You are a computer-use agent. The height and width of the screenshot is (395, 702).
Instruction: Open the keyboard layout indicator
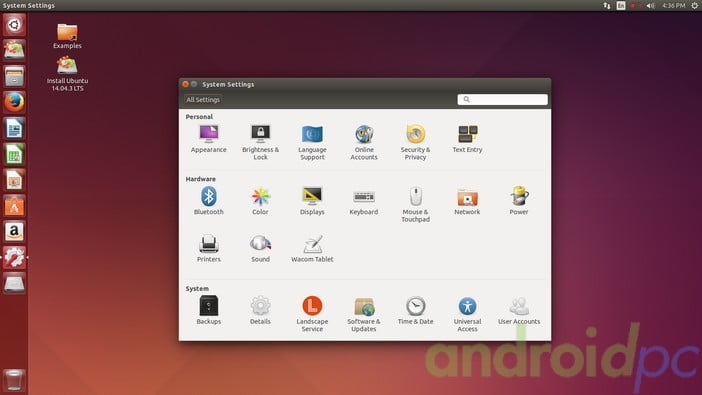pyautogui.click(x=621, y=5)
